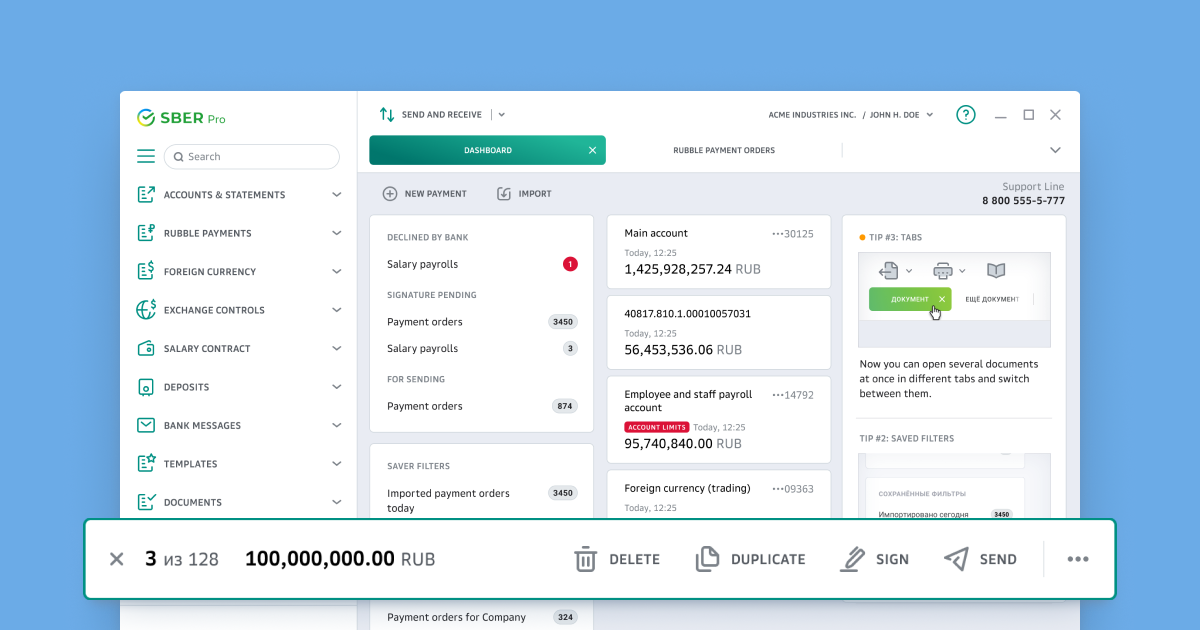
Task: Toggle the hamburger menu icon
Action: pos(146,157)
